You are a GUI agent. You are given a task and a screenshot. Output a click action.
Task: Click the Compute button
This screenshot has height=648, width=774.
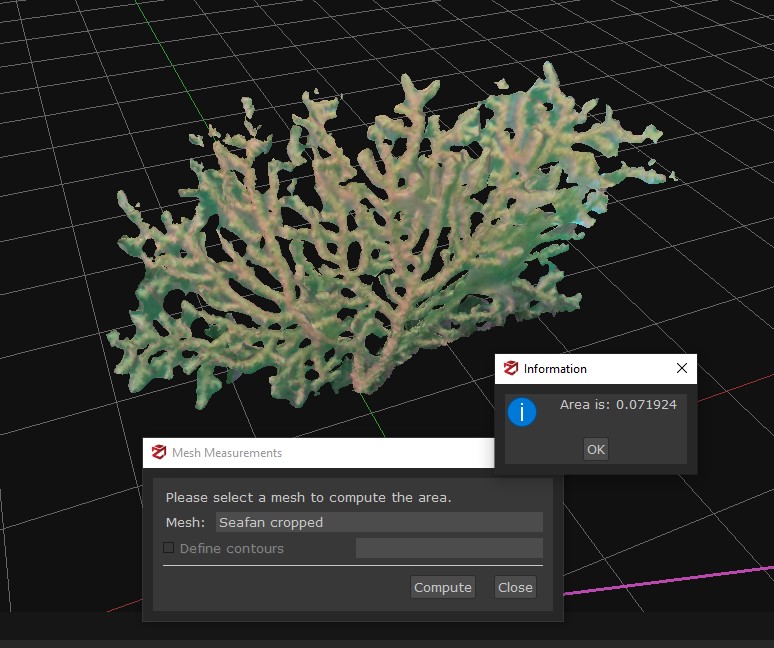click(x=443, y=587)
